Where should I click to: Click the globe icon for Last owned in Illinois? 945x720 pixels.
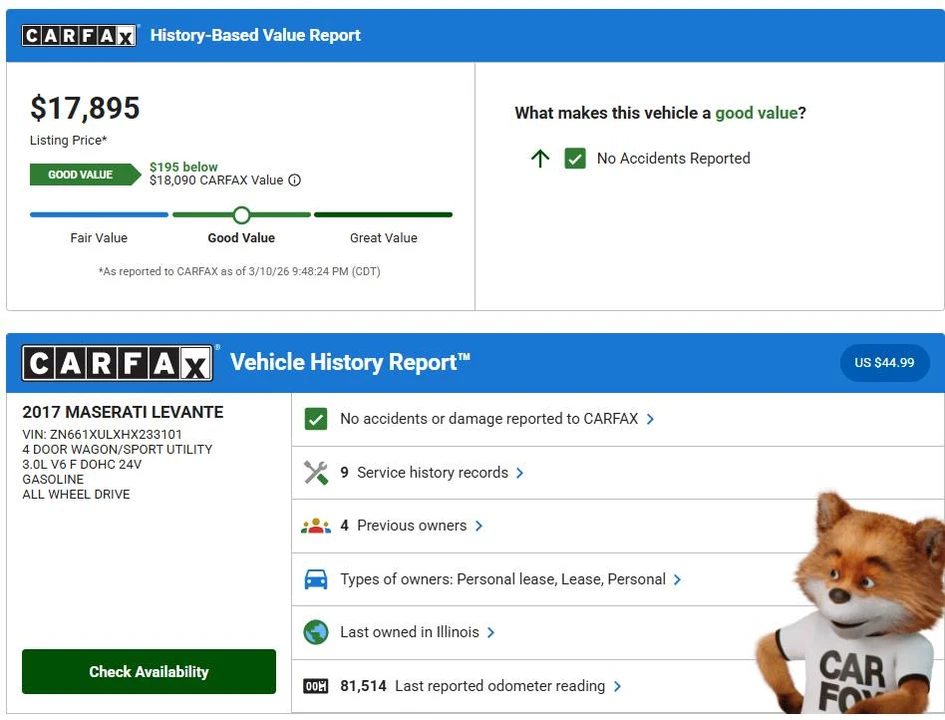pyautogui.click(x=316, y=632)
